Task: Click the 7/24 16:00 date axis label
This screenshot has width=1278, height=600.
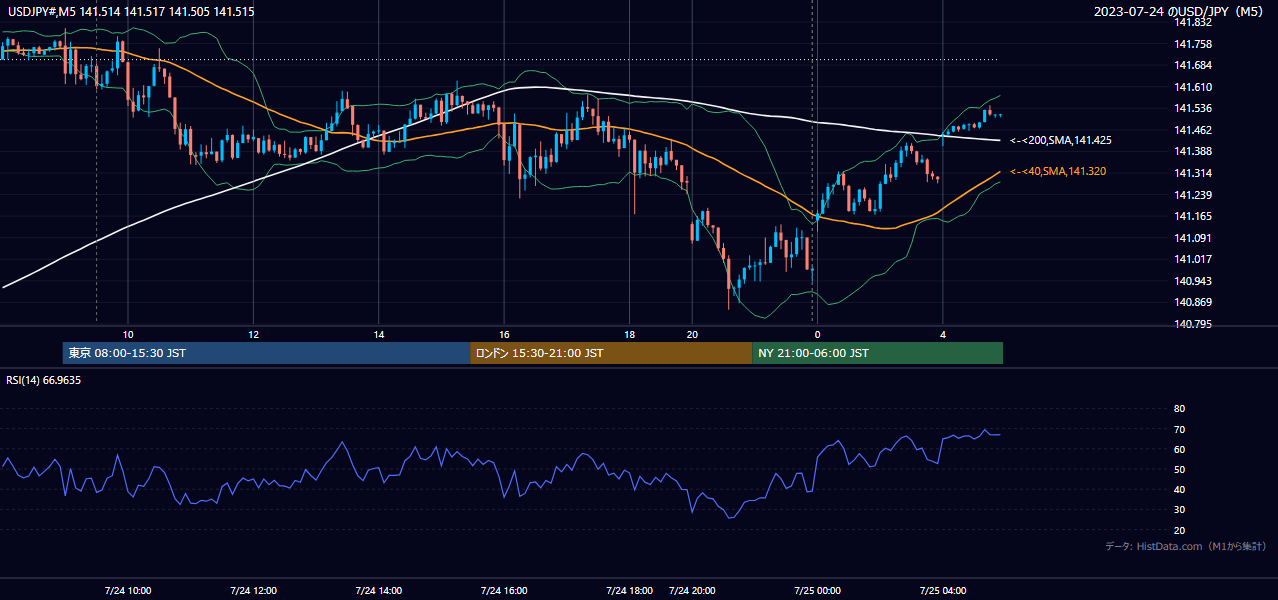Action: pyautogui.click(x=504, y=591)
